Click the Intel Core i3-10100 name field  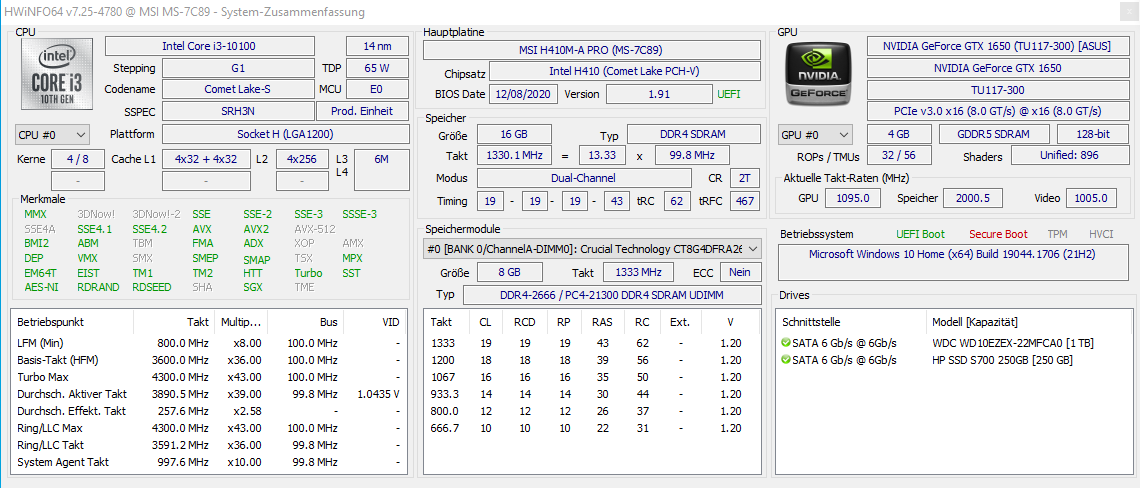pos(209,46)
